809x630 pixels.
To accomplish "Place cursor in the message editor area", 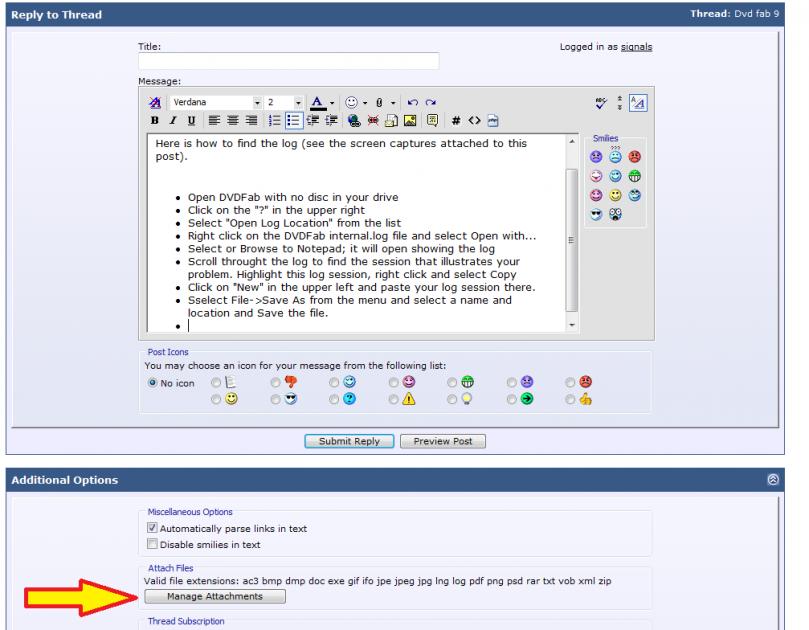I will (x=356, y=233).
